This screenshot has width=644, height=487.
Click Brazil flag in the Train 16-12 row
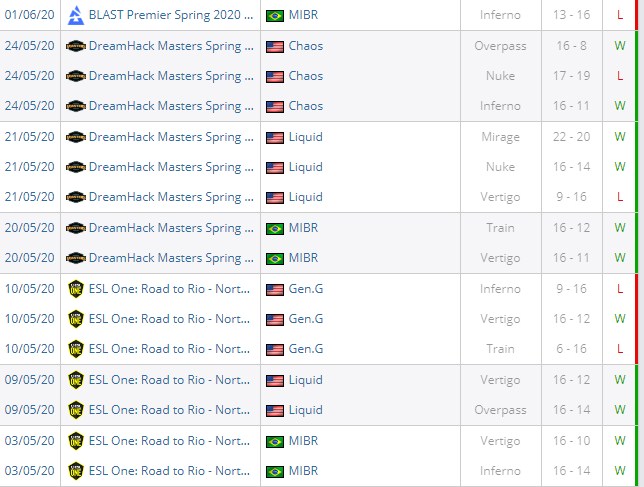click(x=275, y=228)
